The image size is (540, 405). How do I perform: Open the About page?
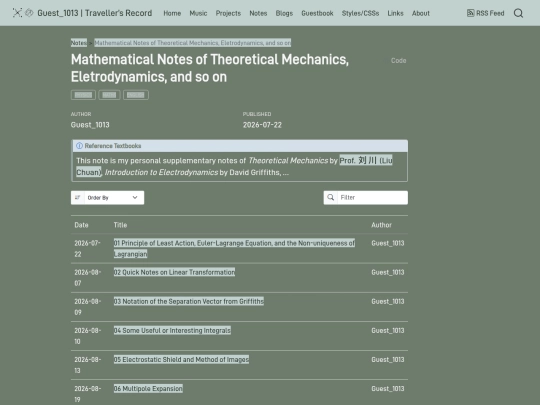point(421,13)
